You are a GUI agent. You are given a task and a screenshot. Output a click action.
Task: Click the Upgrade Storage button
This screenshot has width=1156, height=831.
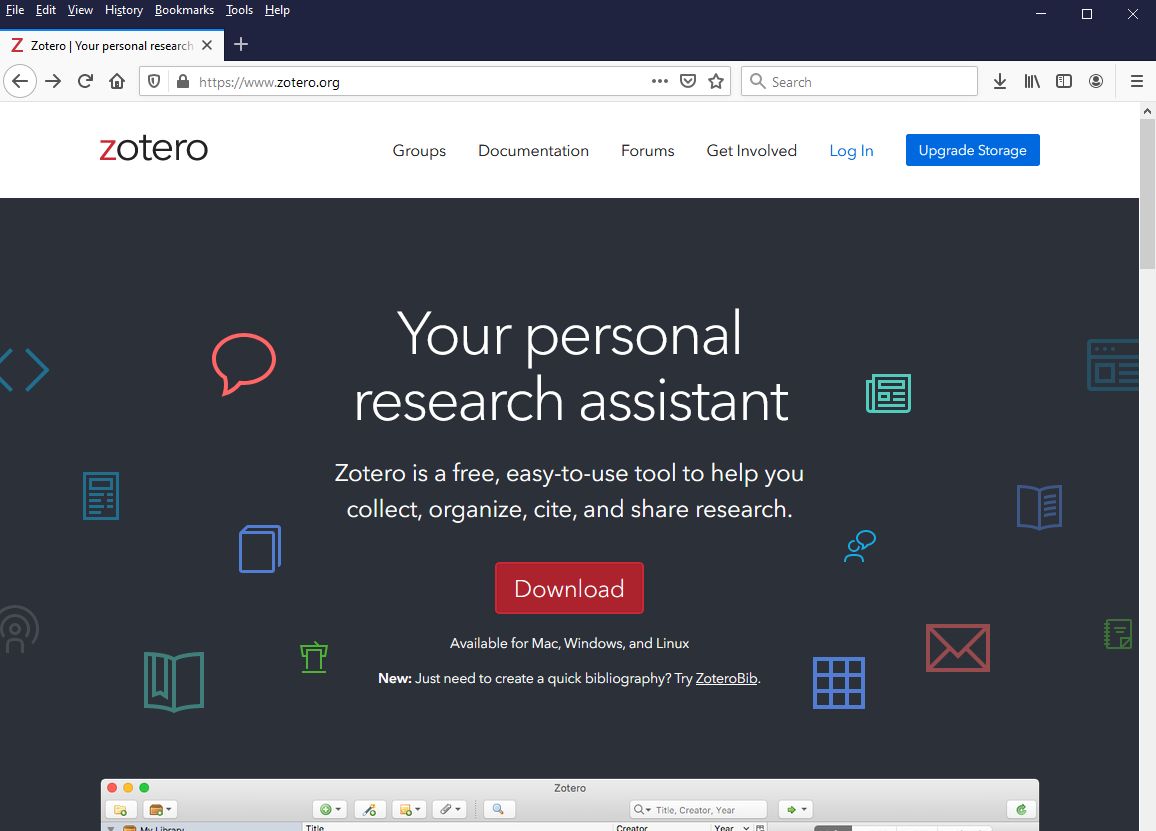[972, 150]
